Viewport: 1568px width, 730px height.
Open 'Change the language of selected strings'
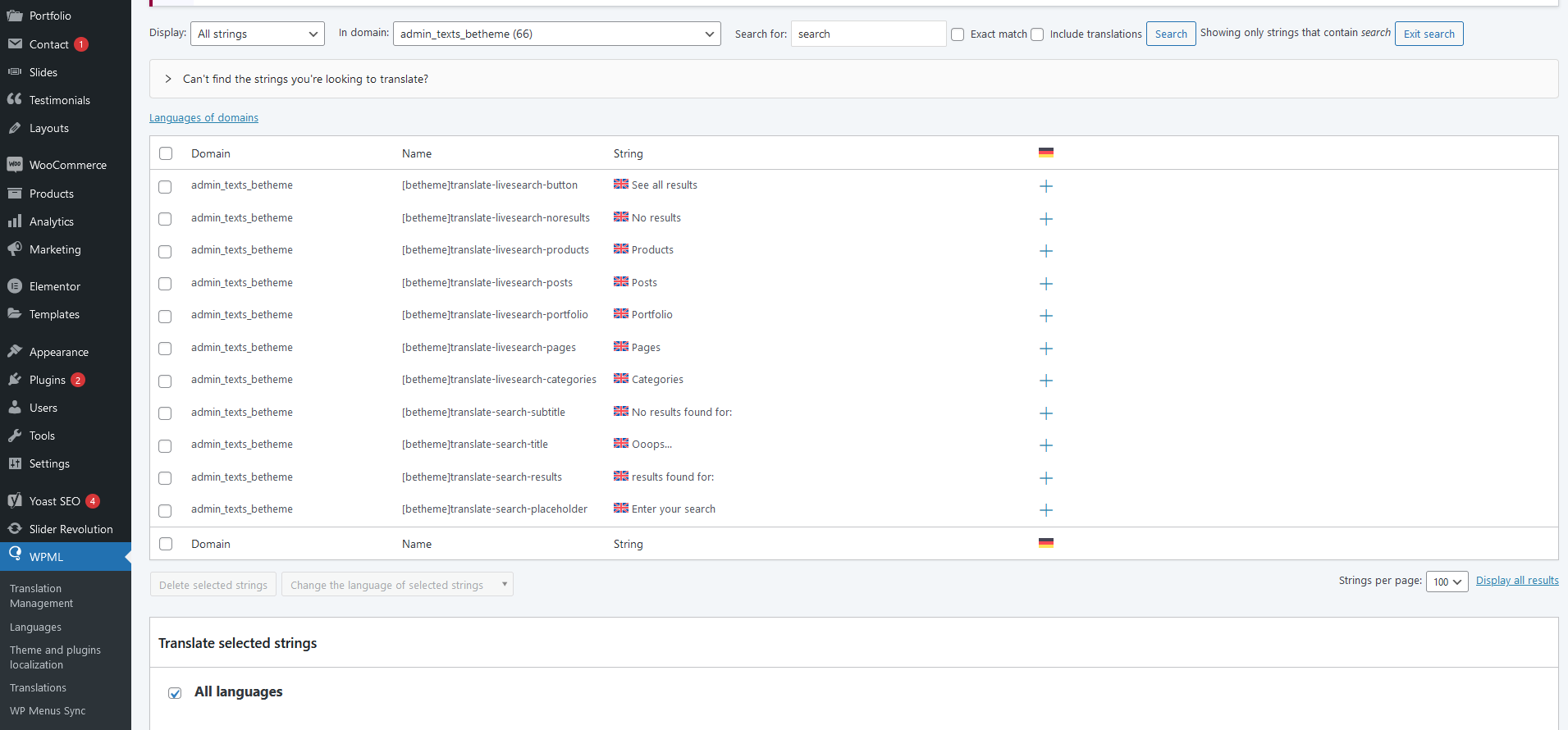pos(397,585)
